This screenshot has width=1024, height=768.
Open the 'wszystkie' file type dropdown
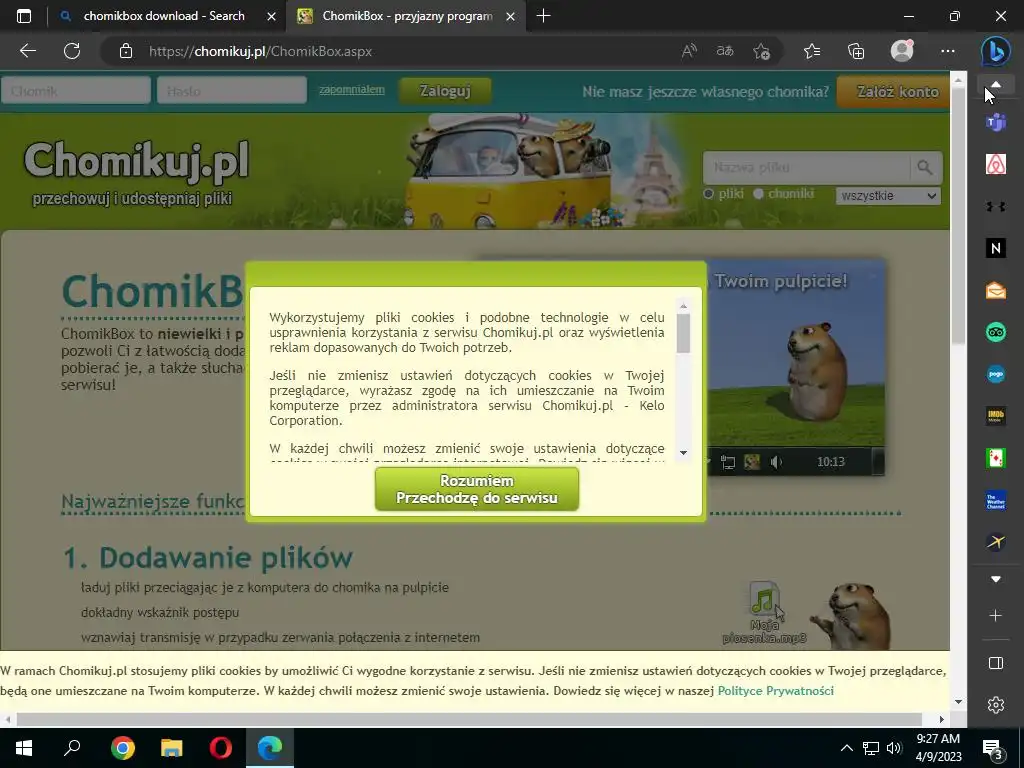click(x=888, y=195)
